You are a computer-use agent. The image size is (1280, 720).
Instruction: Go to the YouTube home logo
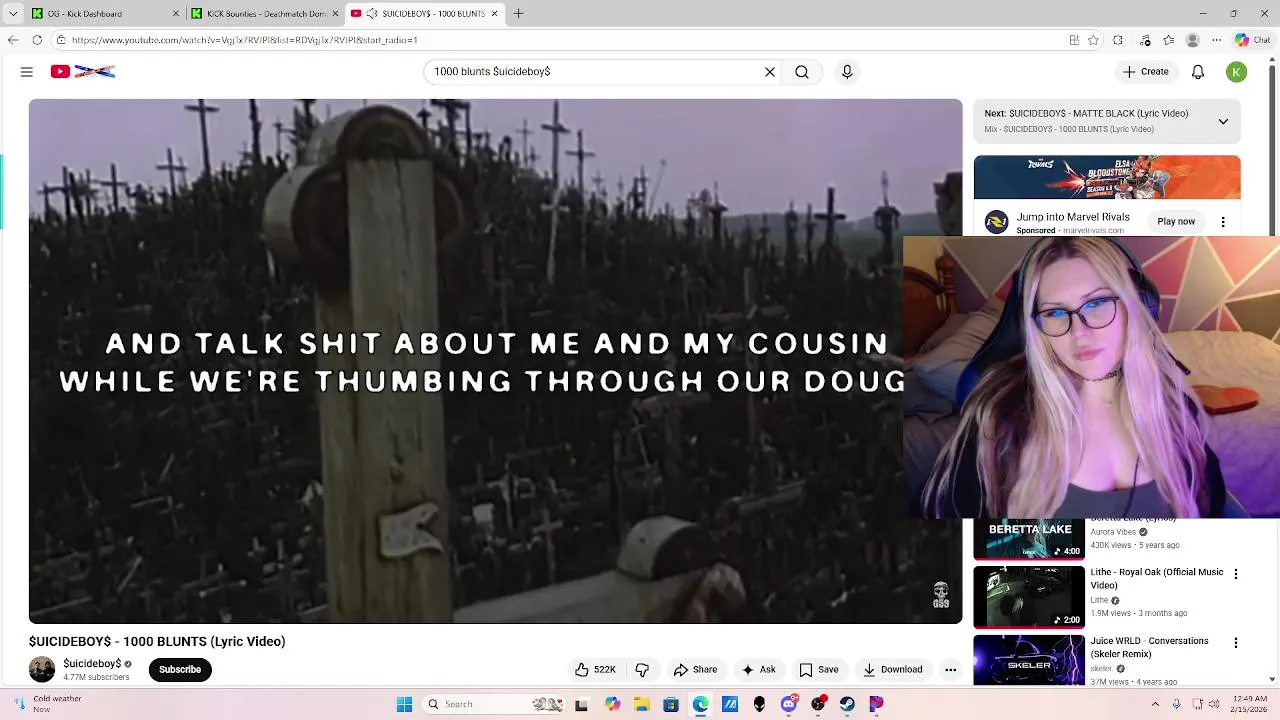pos(83,72)
